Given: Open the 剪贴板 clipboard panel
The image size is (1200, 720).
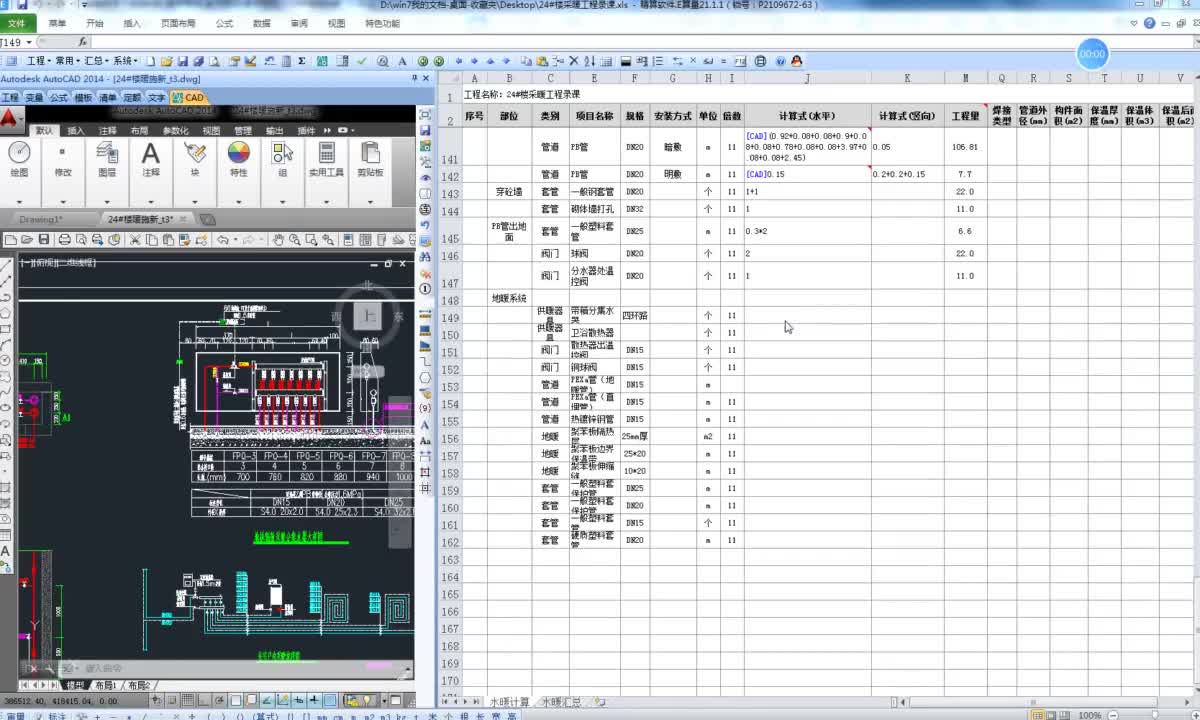Looking at the screenshot, I should point(370,160).
